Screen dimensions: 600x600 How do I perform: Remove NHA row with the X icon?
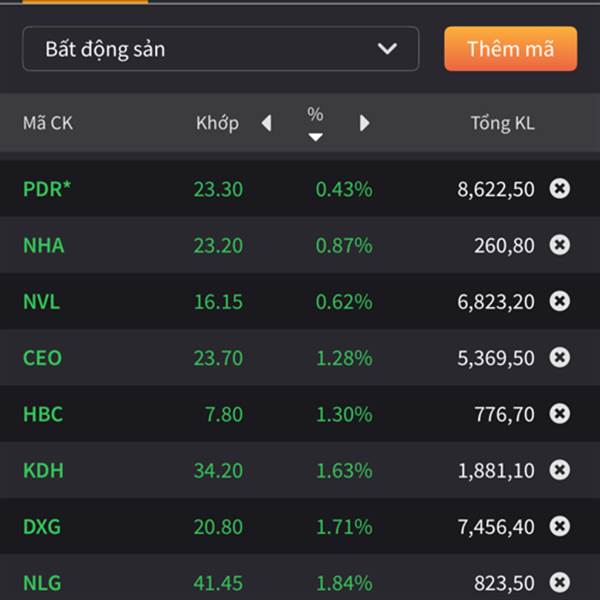point(559,245)
